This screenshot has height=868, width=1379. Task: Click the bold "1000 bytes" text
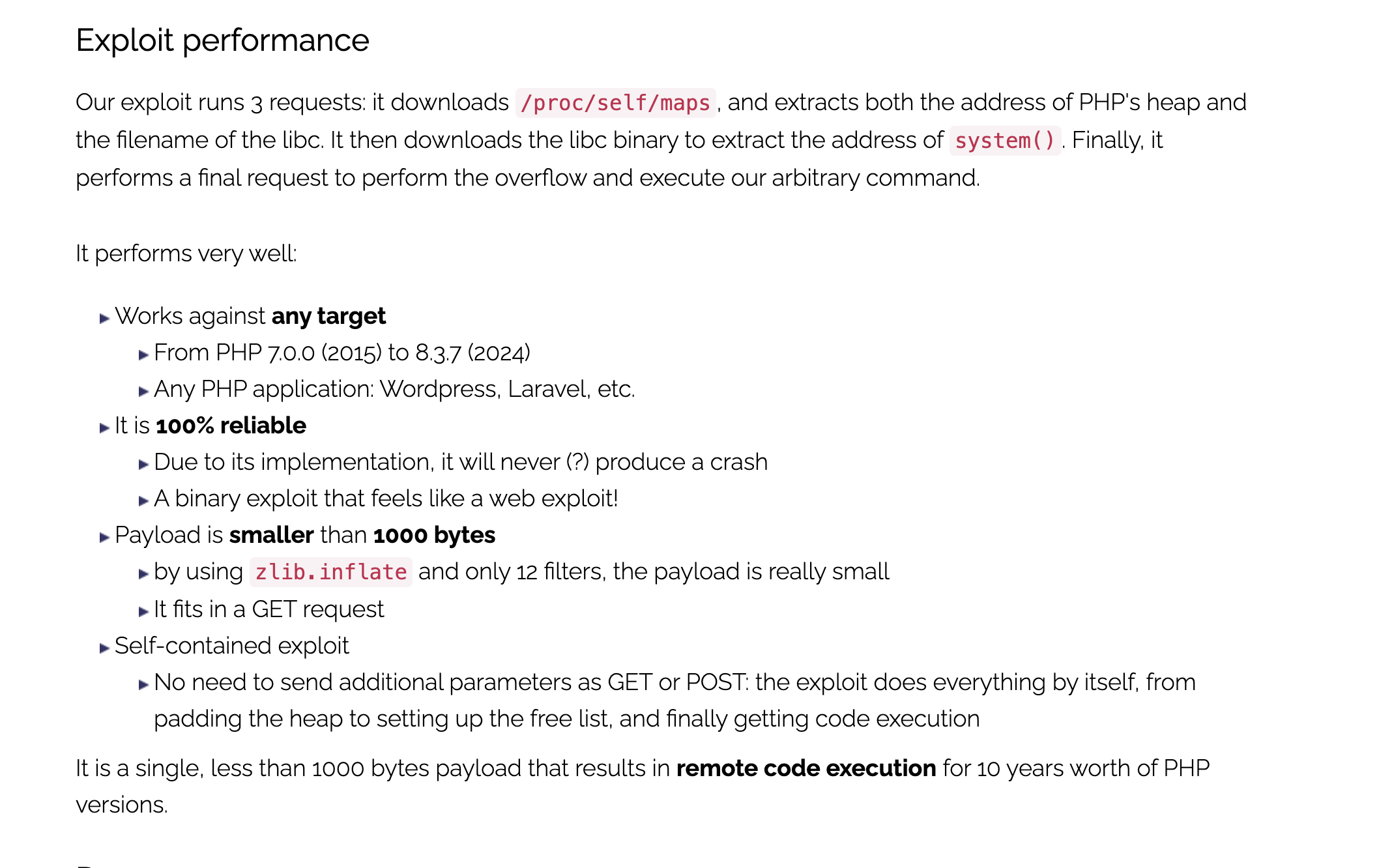point(434,535)
